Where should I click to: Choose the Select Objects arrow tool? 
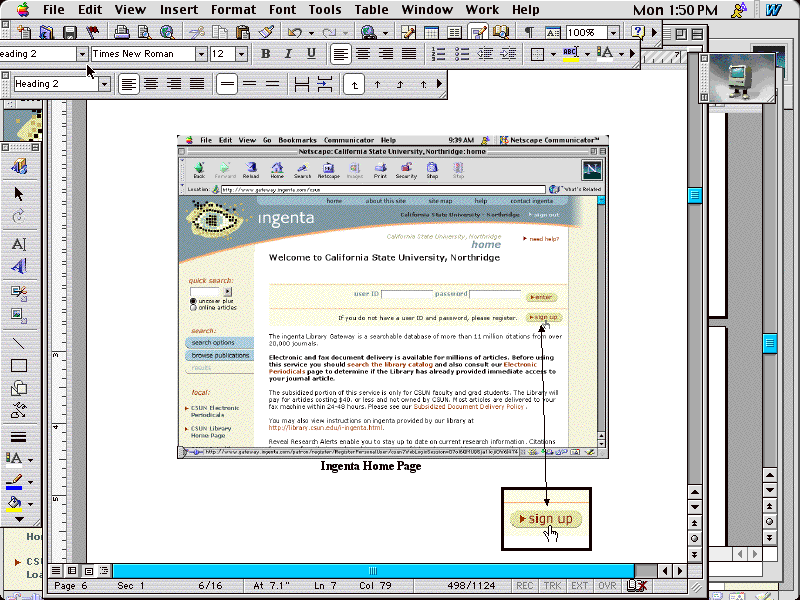19,194
